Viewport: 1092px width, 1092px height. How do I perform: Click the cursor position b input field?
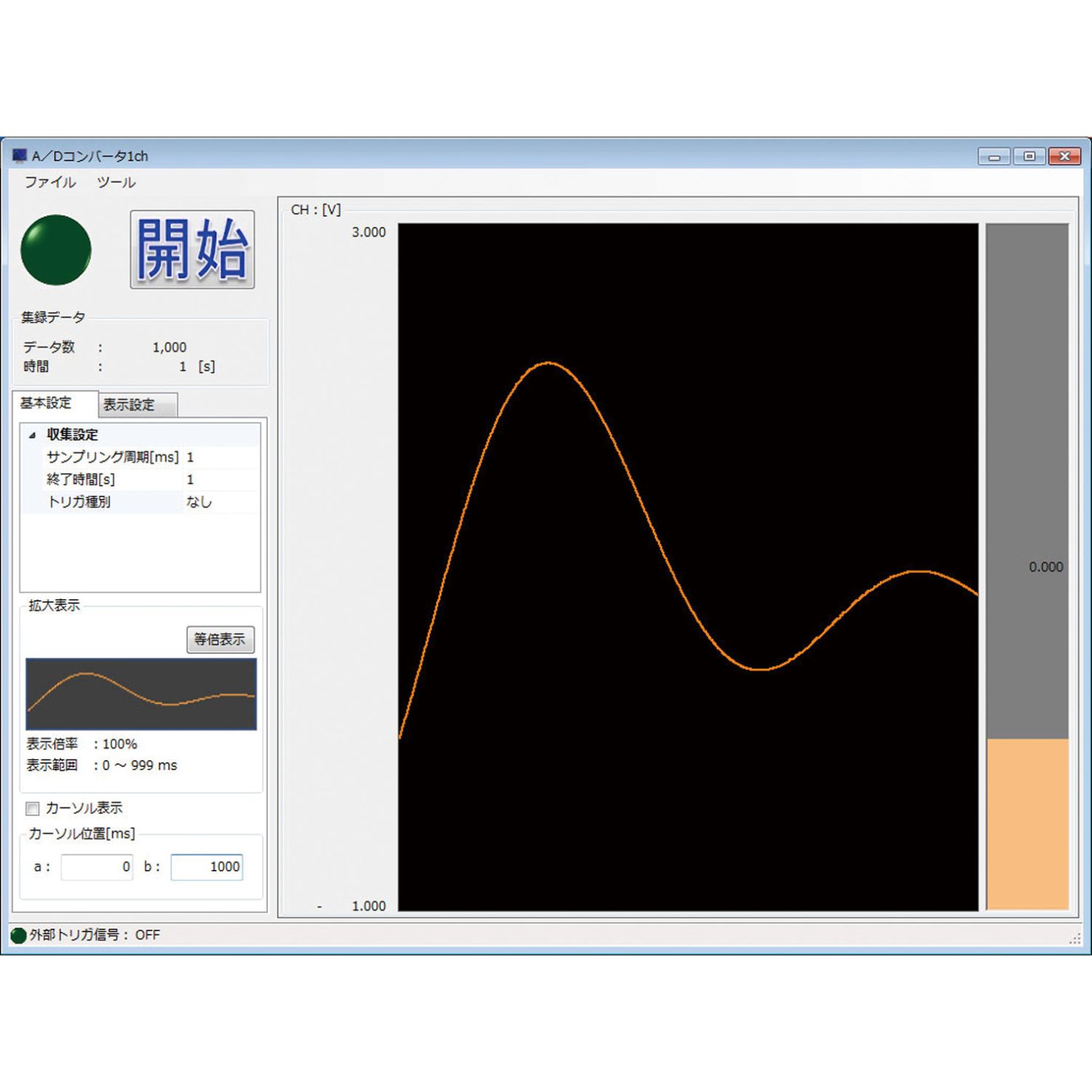coord(207,867)
